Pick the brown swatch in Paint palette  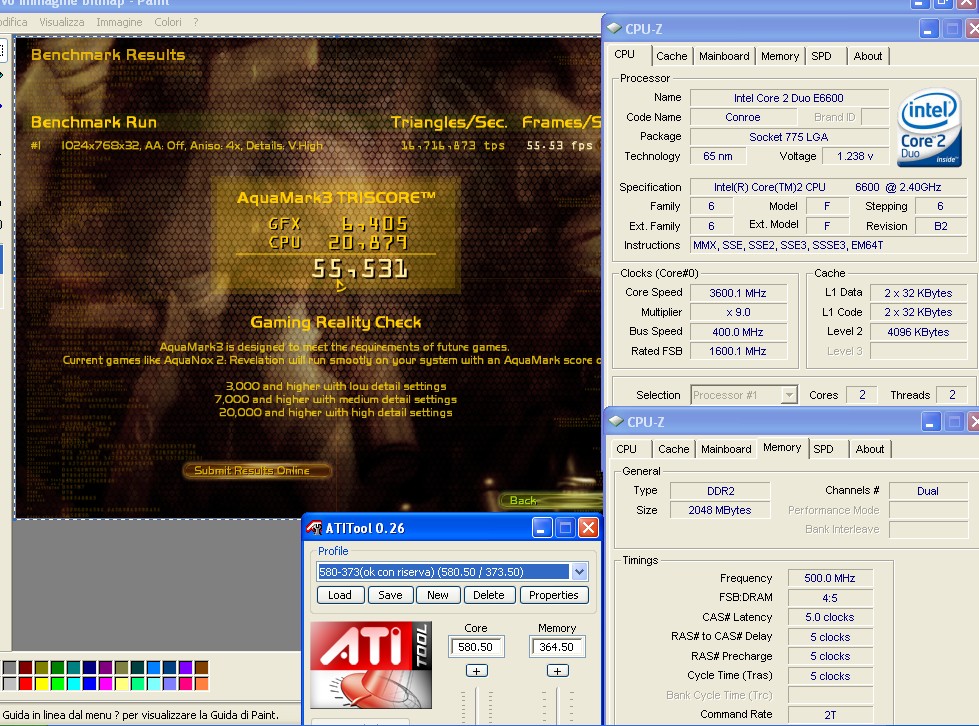point(201,668)
